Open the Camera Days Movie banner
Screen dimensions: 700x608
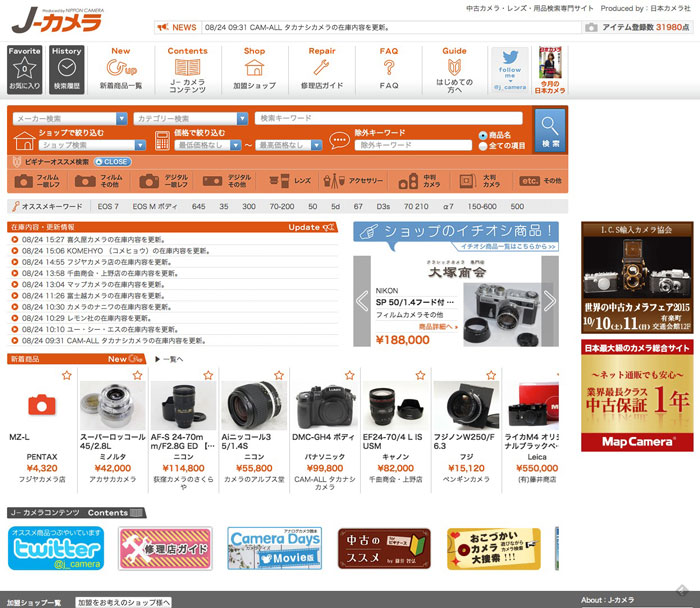pyautogui.click(x=275, y=549)
